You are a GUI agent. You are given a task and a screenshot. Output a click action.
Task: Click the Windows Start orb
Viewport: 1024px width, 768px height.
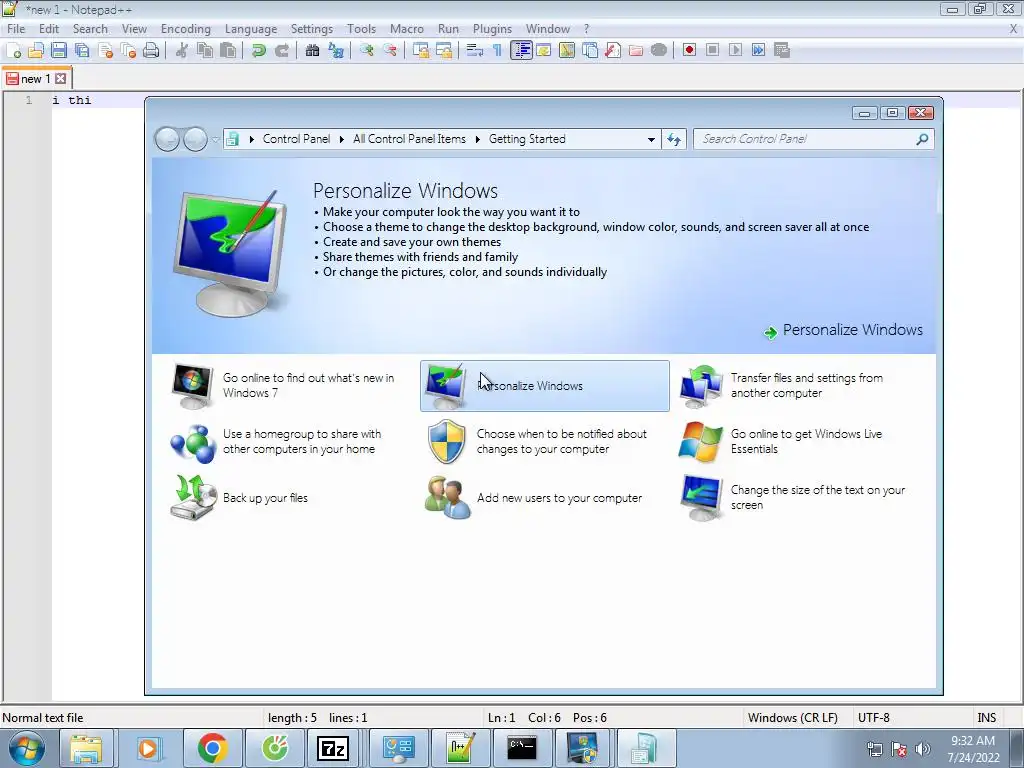click(27, 748)
